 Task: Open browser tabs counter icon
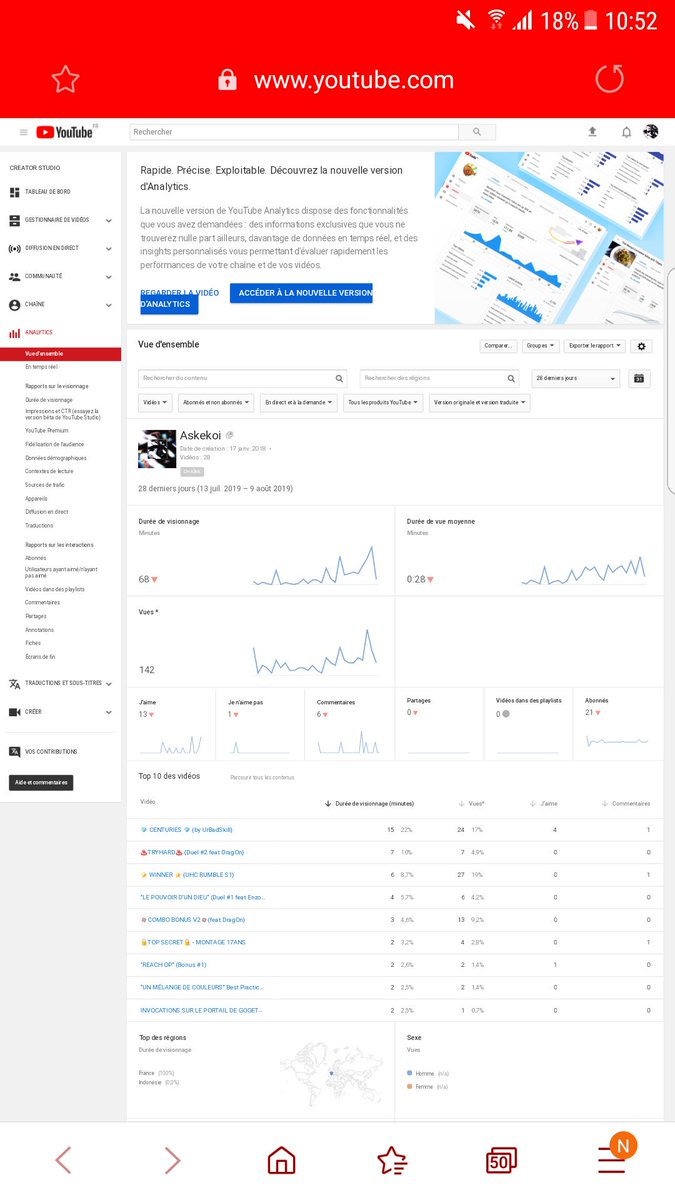click(x=502, y=1160)
